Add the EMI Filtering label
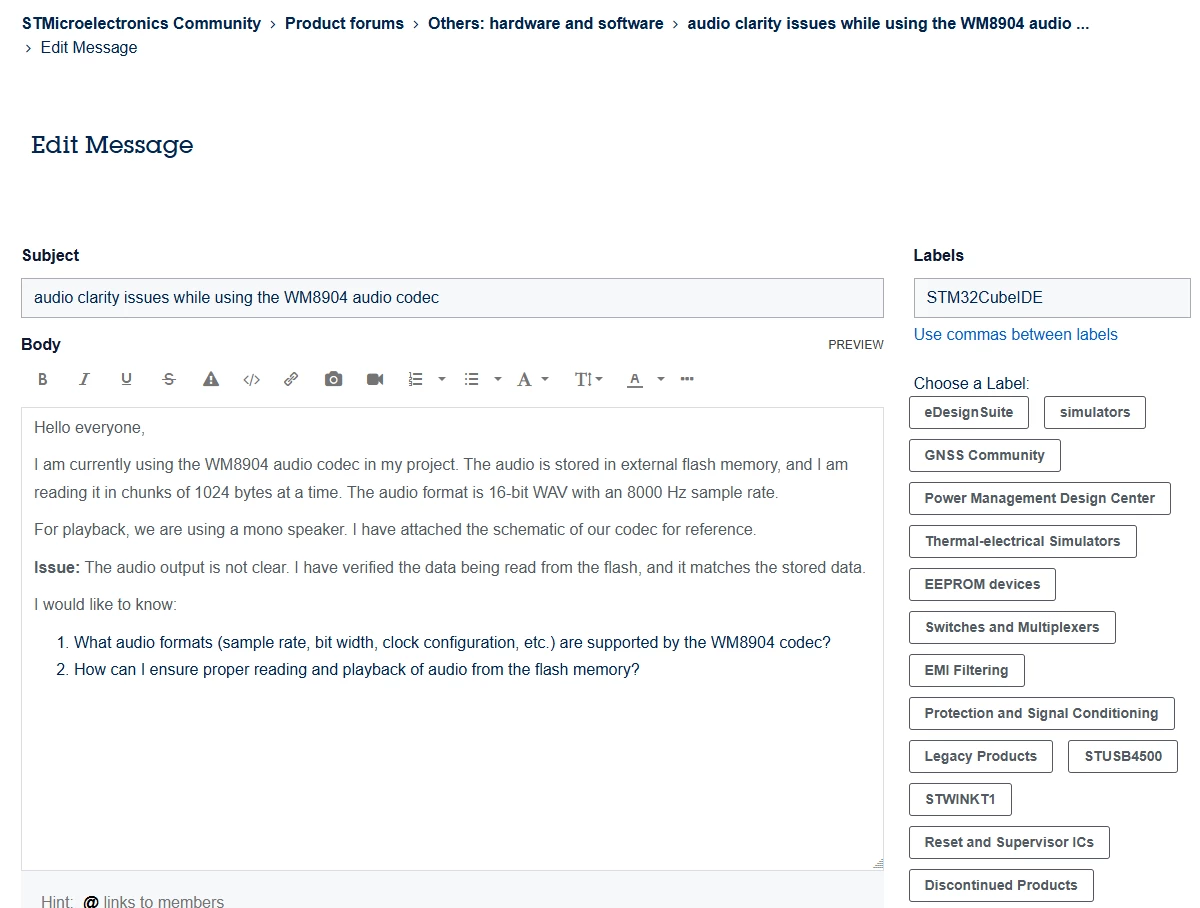1200x908 pixels. (967, 670)
